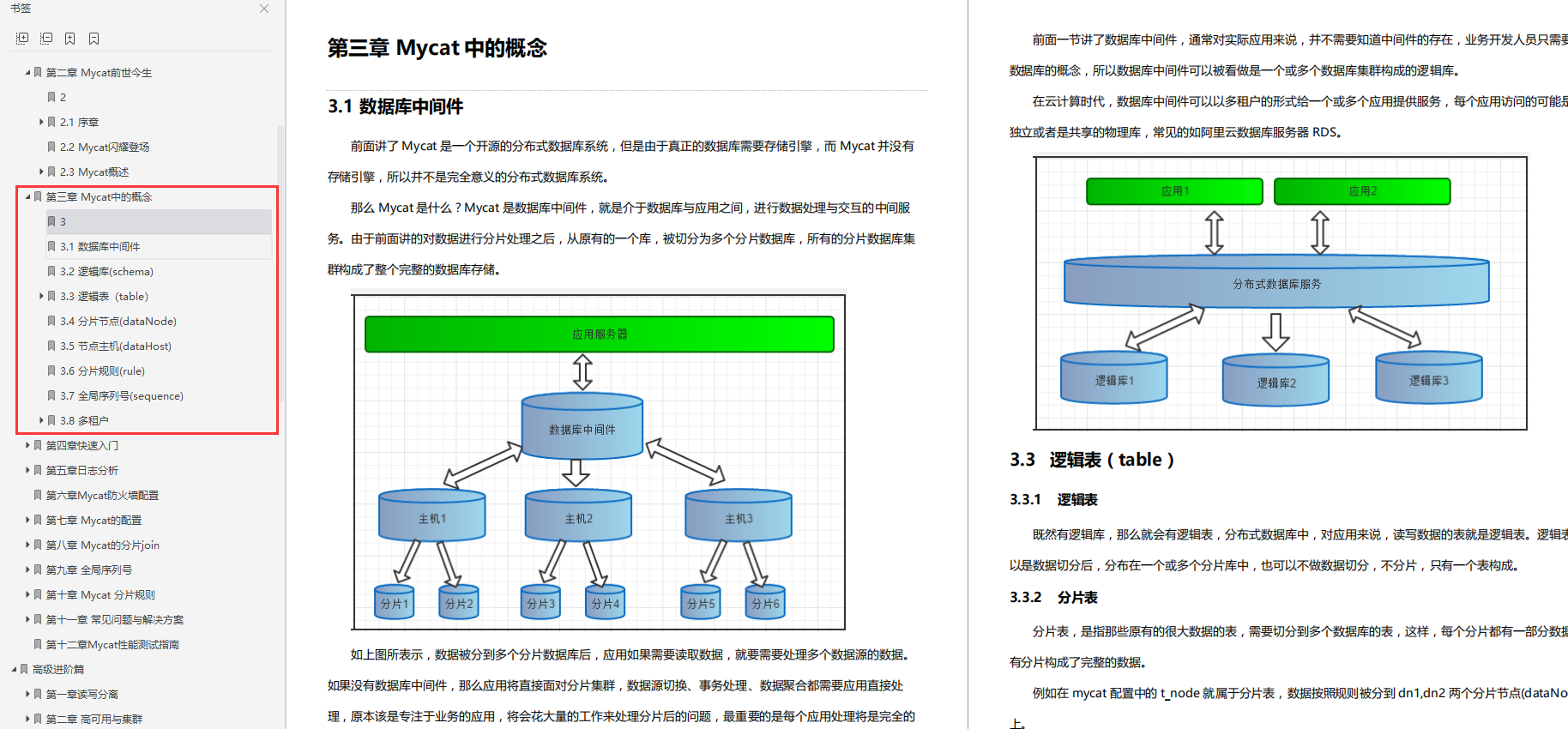This screenshot has width=1568, height=729.
Task: Expand the 第十章 Mycat 分片规则 bookmark
Action: [27, 595]
